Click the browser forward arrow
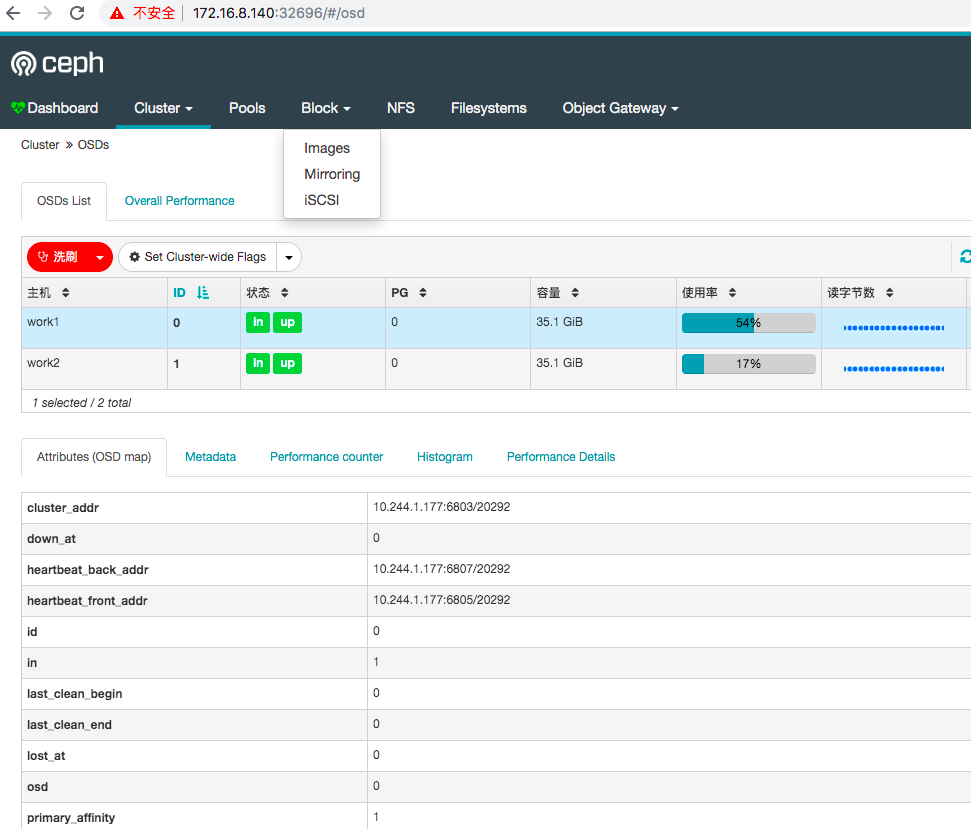The image size is (971, 829). coord(45,13)
